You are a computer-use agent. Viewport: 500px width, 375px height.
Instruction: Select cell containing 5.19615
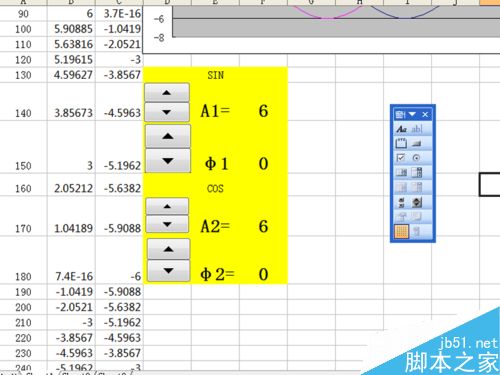click(x=71, y=60)
